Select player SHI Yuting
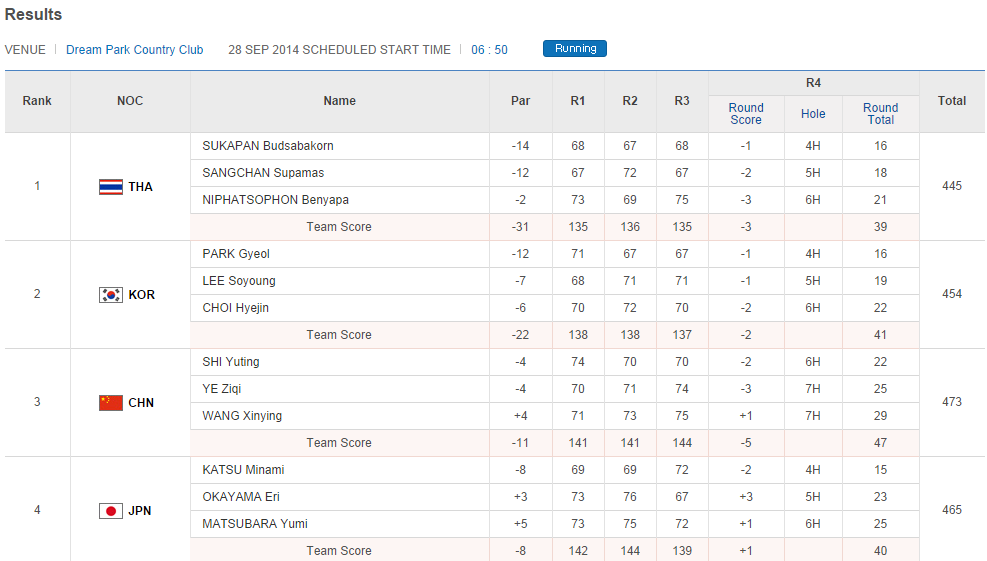The height and width of the screenshot is (561, 987). click(x=231, y=362)
